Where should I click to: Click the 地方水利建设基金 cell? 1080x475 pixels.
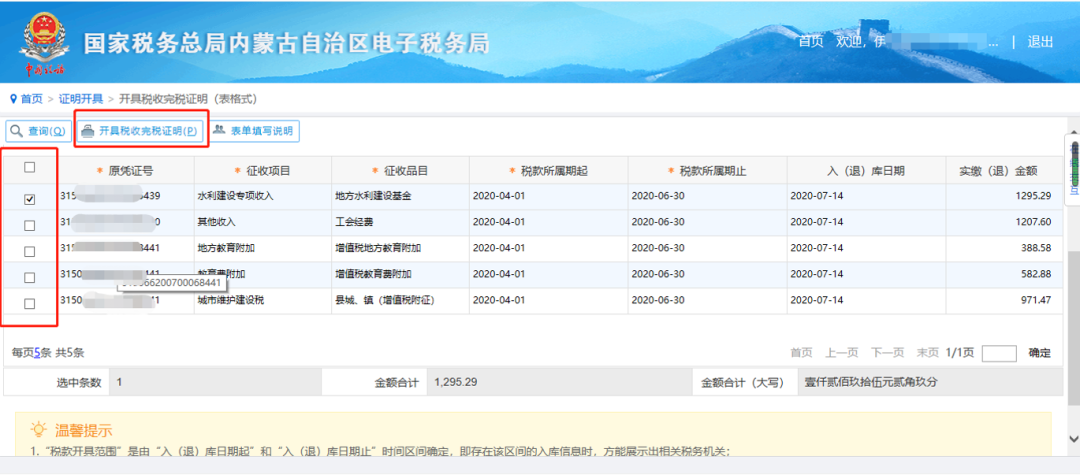(400, 196)
